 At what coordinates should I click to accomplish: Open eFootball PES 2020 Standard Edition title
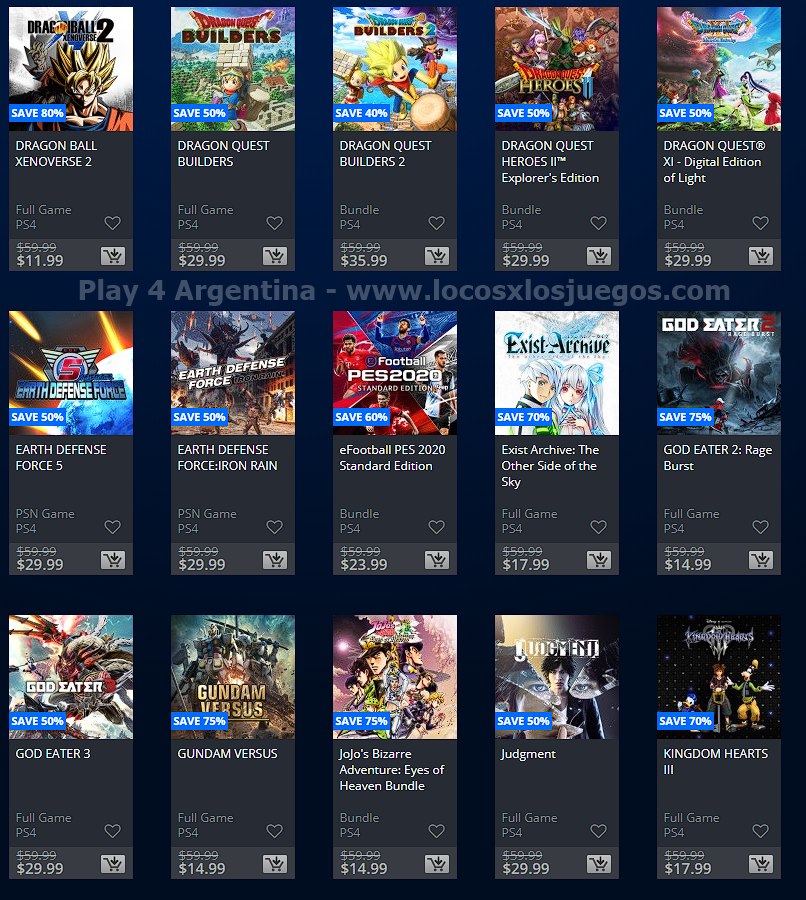392,457
